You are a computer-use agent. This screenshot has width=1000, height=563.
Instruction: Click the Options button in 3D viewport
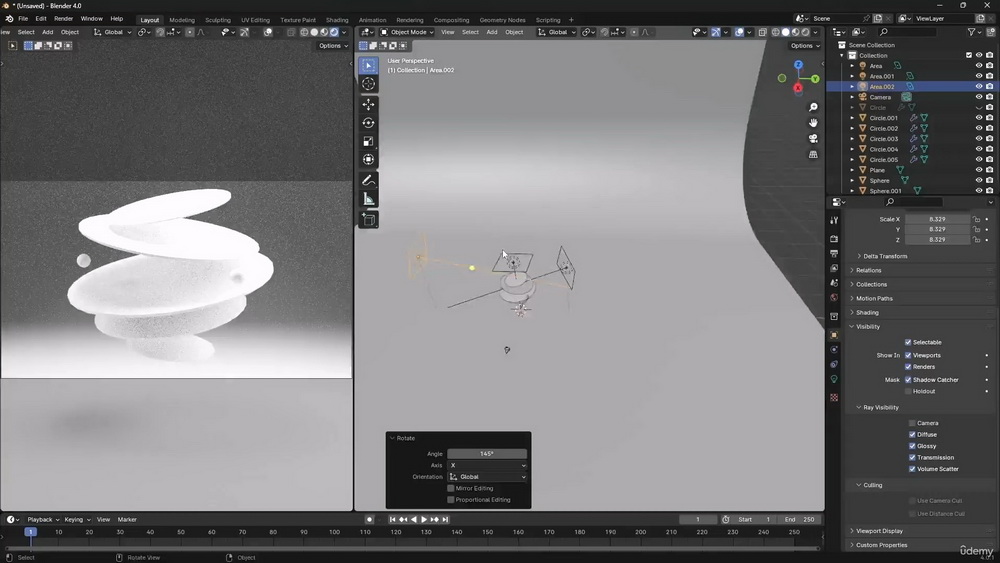pos(805,46)
